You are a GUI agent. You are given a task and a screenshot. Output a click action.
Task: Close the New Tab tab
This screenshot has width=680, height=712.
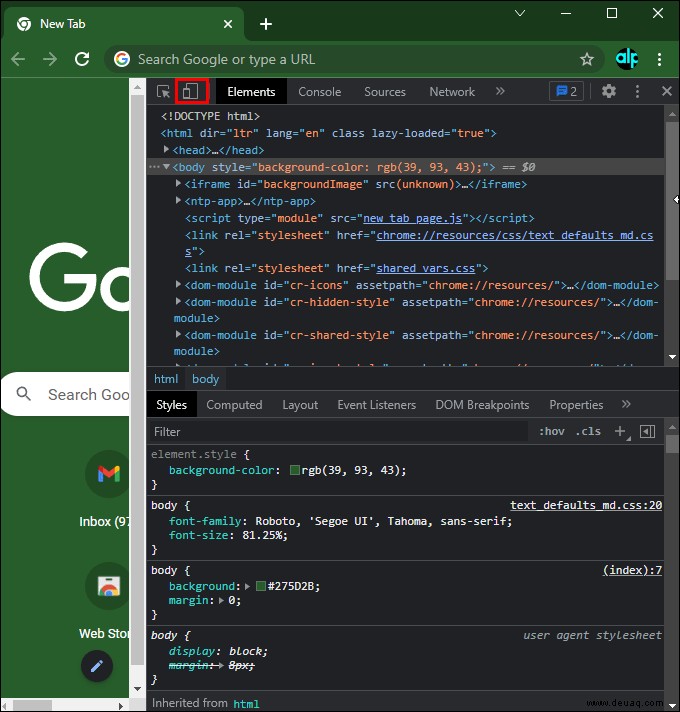228,24
